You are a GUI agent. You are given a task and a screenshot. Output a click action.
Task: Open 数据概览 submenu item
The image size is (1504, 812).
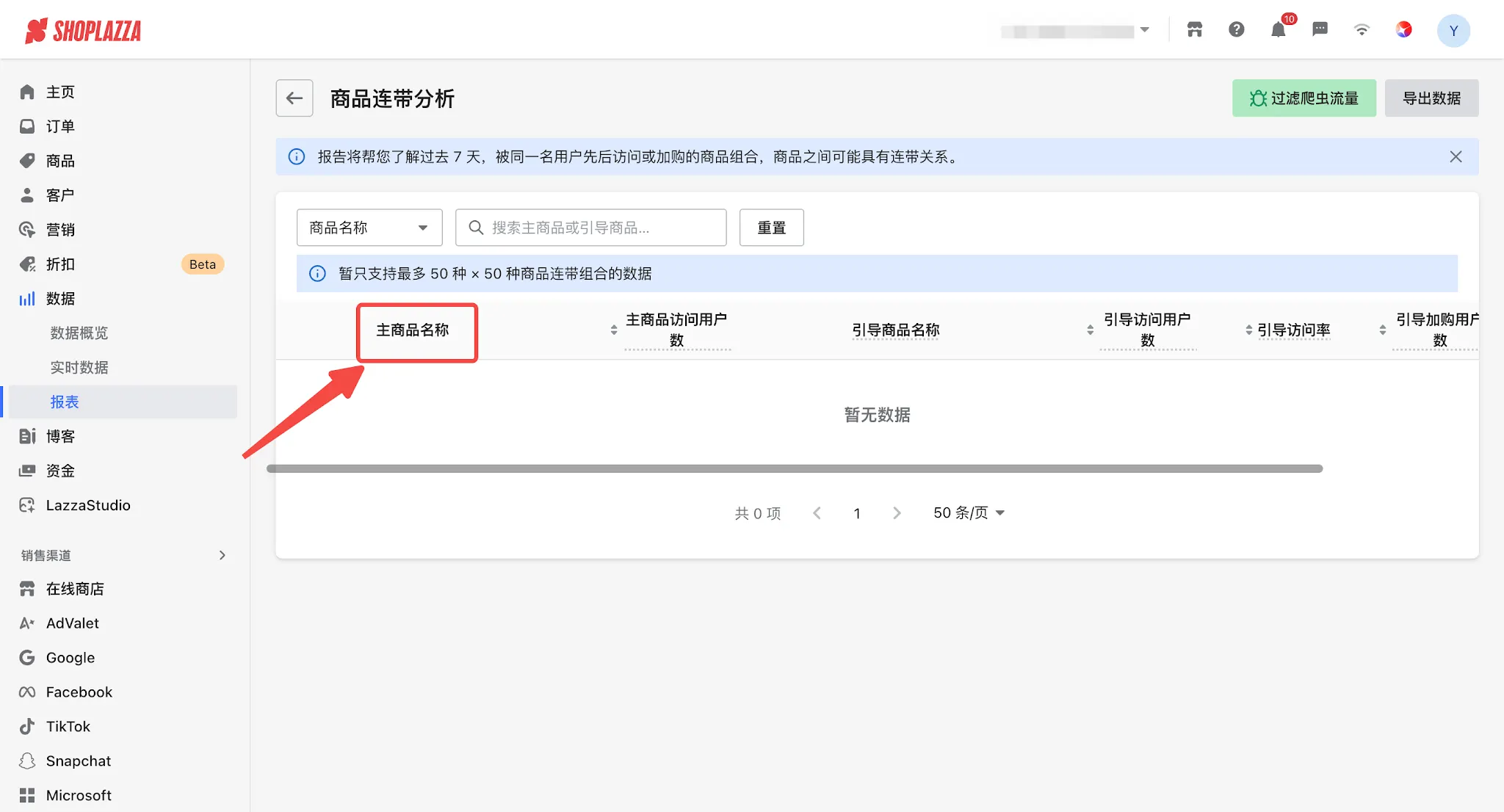[79, 333]
